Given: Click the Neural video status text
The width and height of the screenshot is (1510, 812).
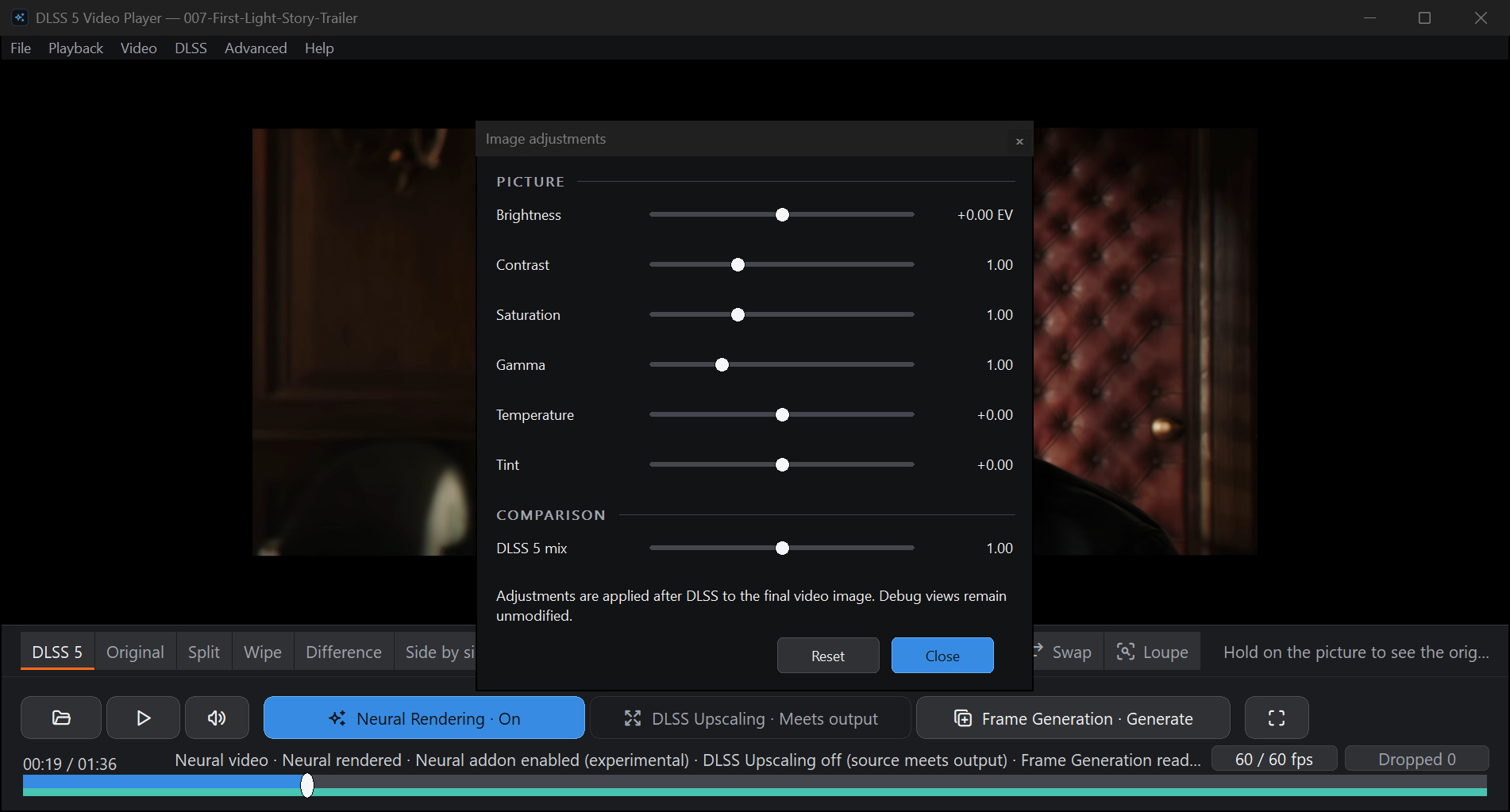Looking at the screenshot, I should coord(688,760).
